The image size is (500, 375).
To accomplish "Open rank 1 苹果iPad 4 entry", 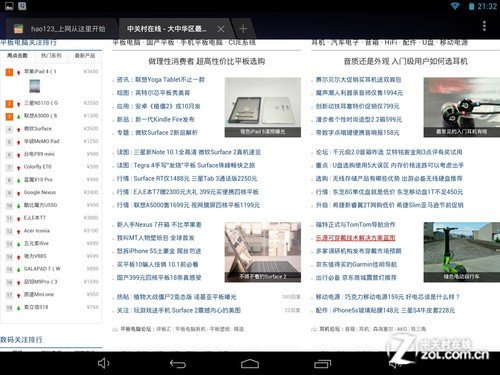I will [40, 71].
